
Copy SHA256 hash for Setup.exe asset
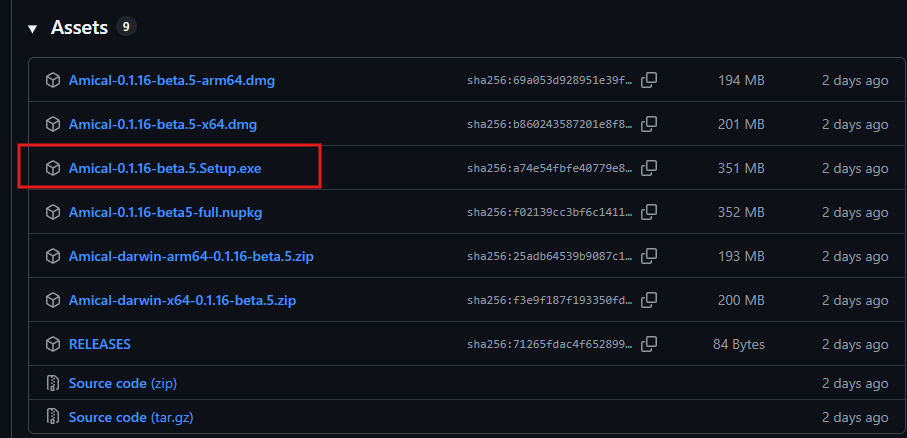click(649, 168)
